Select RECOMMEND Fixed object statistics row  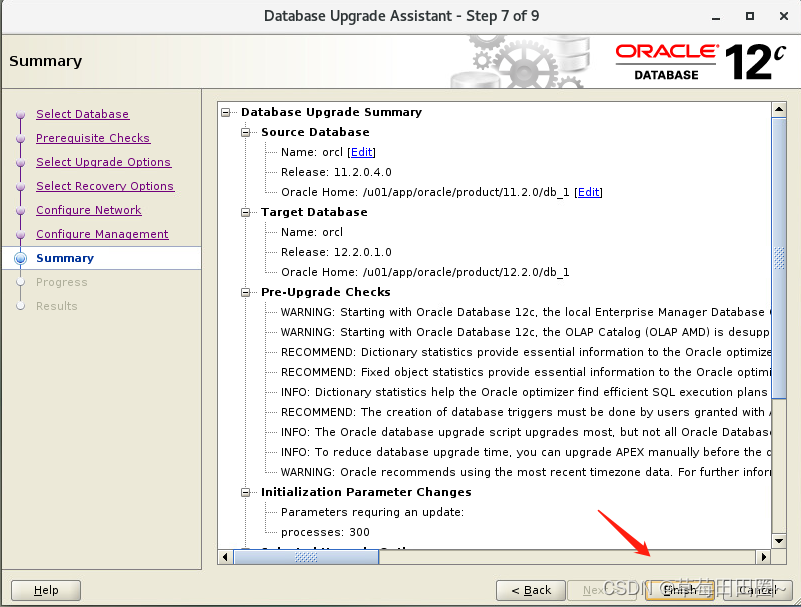tap(526, 372)
